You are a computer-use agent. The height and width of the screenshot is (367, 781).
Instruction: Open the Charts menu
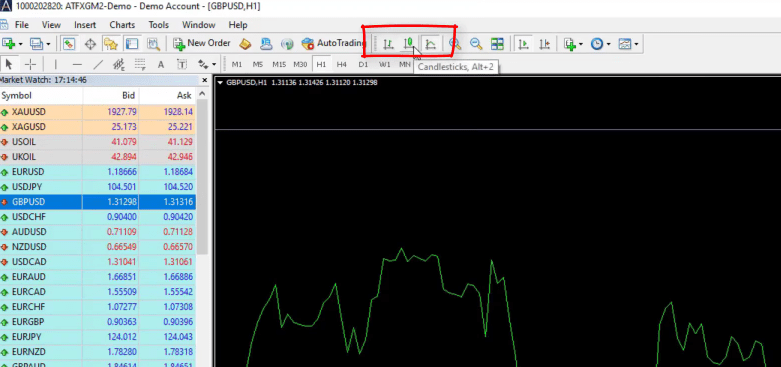(x=122, y=25)
